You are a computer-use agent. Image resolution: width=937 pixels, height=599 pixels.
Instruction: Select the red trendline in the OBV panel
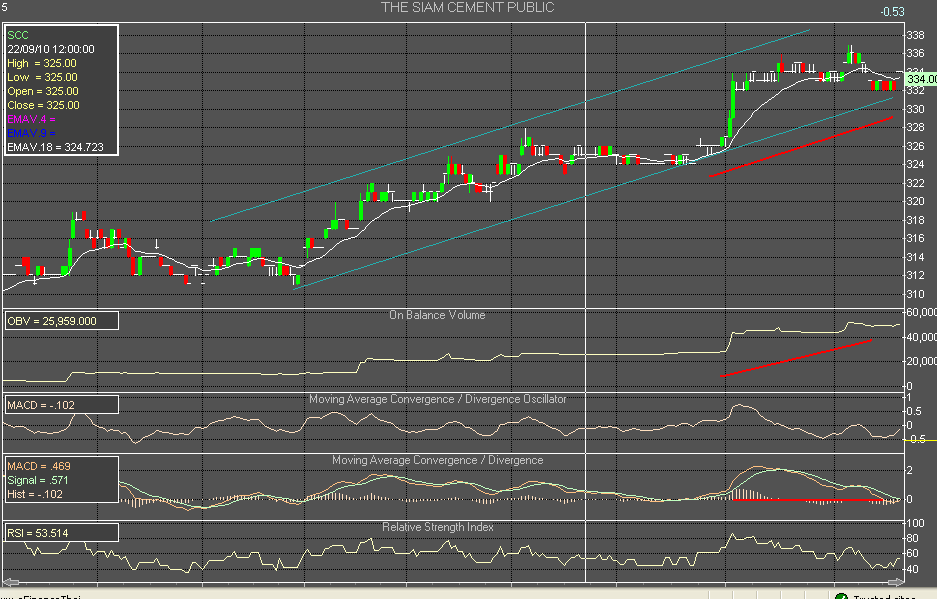click(x=796, y=358)
